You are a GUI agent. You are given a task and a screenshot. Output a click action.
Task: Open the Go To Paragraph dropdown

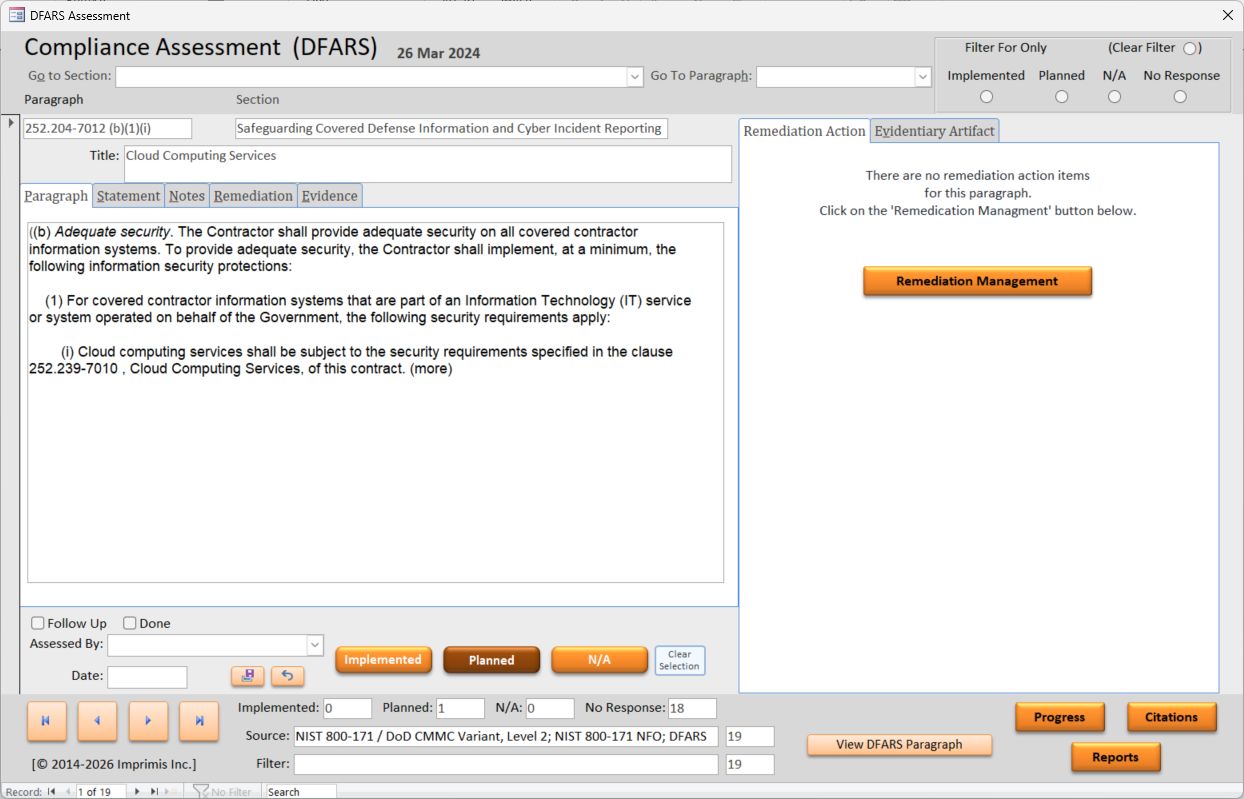(923, 77)
